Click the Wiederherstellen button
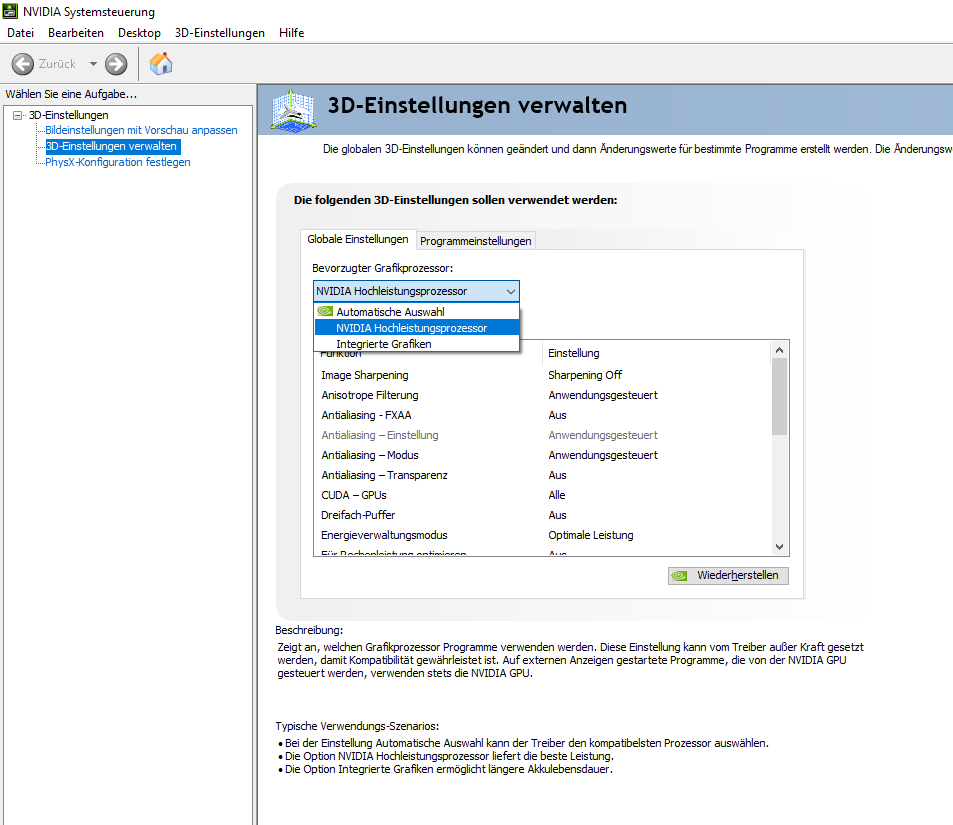This screenshot has height=825, width=953. 728,576
